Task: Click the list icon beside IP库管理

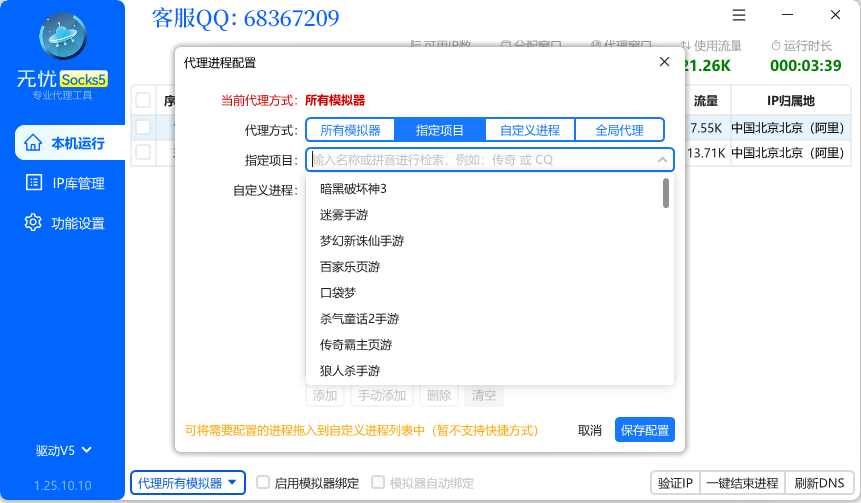Action: tap(34, 182)
